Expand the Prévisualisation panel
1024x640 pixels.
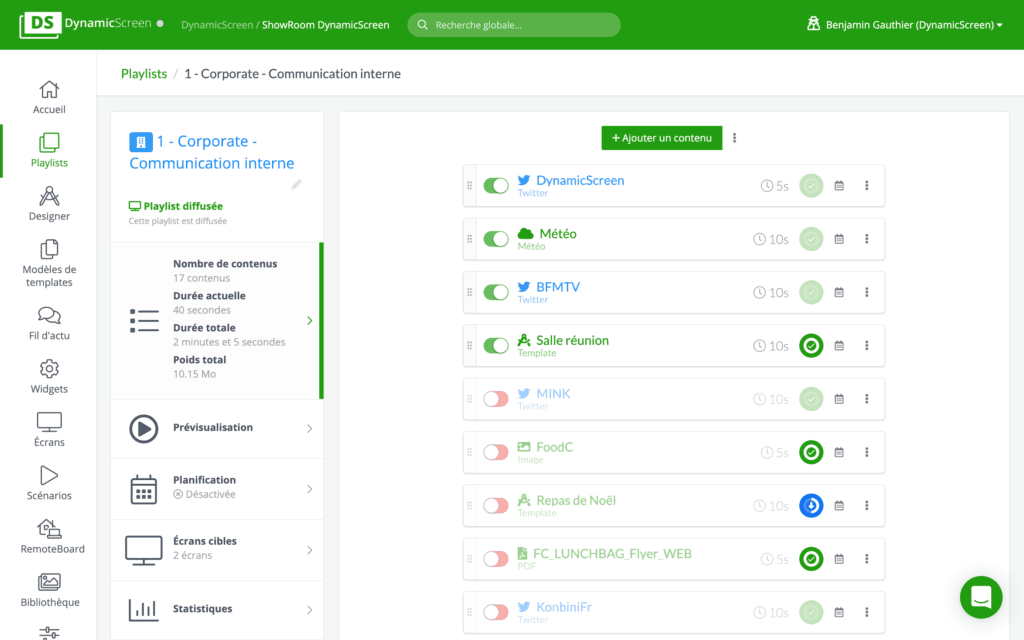coord(217,429)
